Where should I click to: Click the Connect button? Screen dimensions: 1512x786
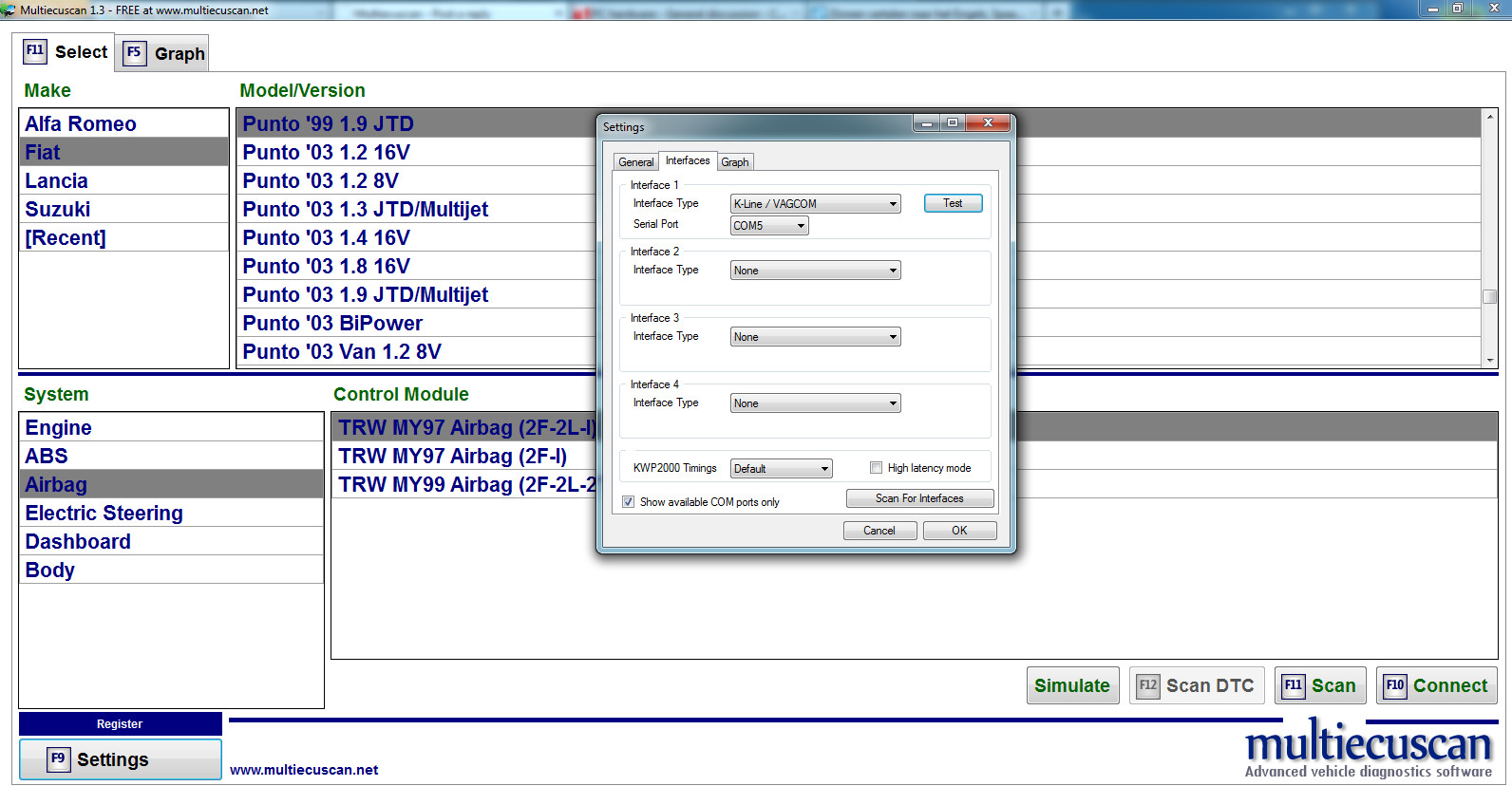pos(1436,685)
